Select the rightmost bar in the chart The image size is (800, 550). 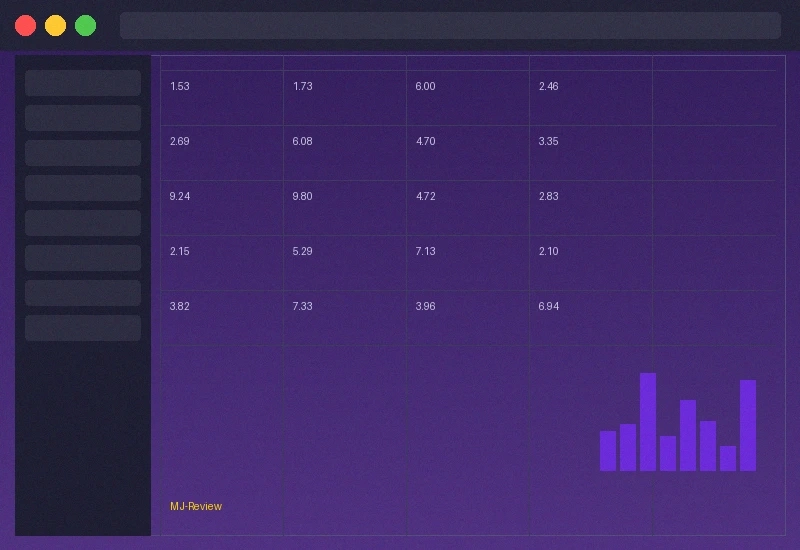pyautogui.click(x=748, y=425)
